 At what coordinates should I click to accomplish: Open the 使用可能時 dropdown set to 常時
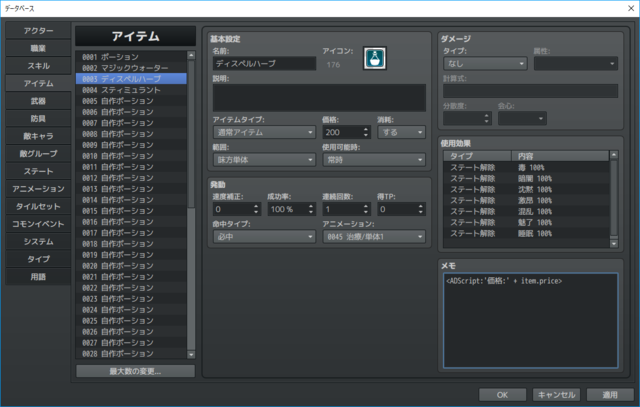pyautogui.click(x=374, y=160)
